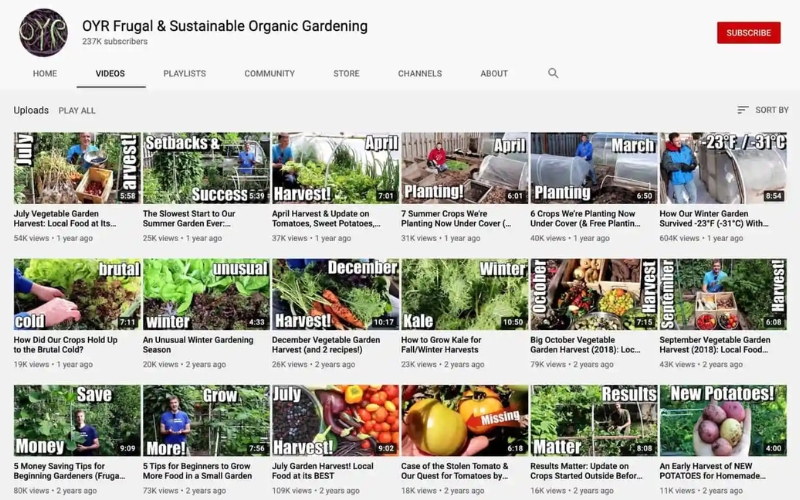Viewport: 800px width, 500px height.
Task: Open the December Harvest thumbnail
Action: (335, 294)
